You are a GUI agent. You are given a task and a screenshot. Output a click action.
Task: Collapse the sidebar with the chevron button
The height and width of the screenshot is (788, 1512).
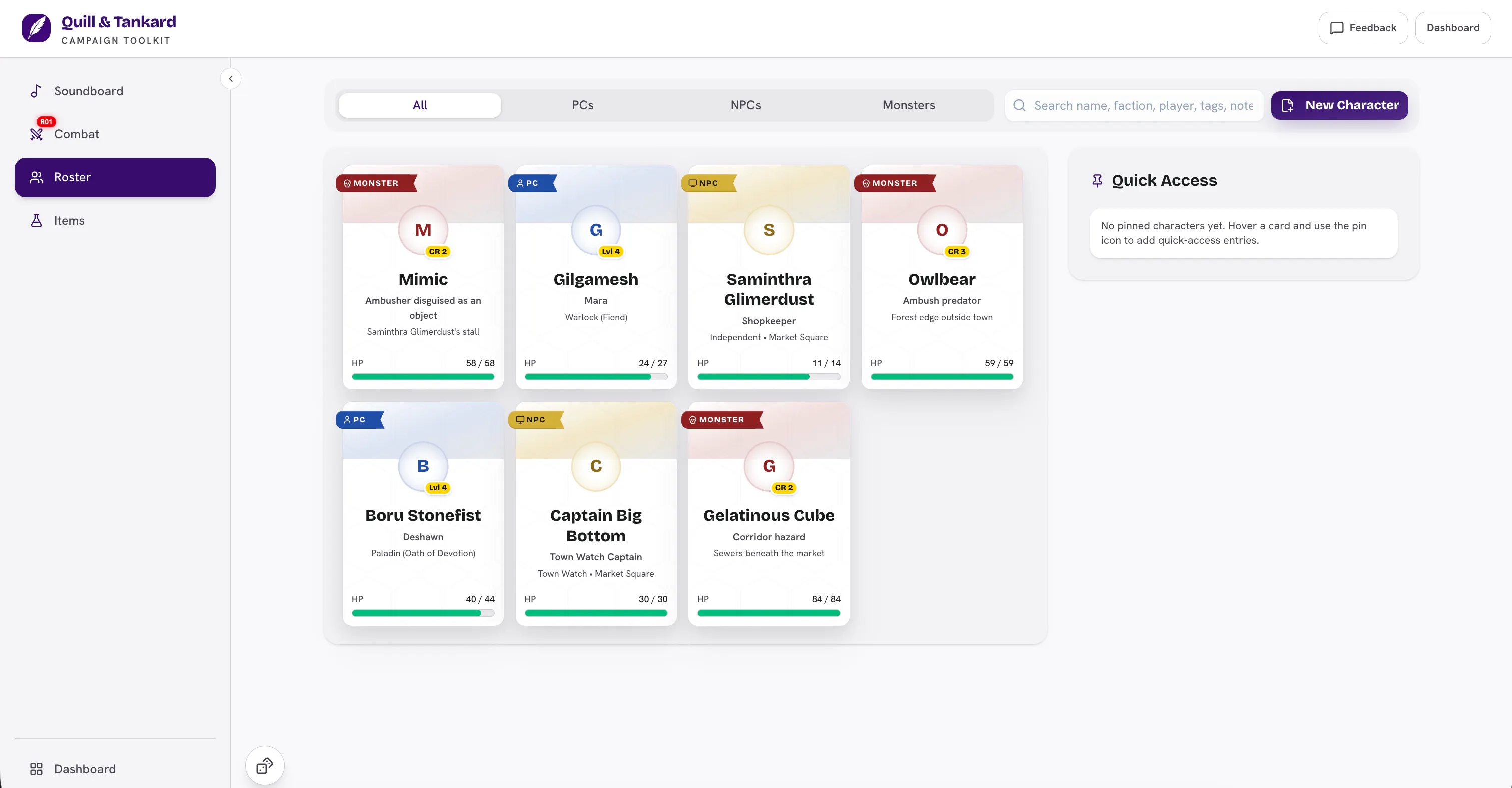click(x=231, y=79)
